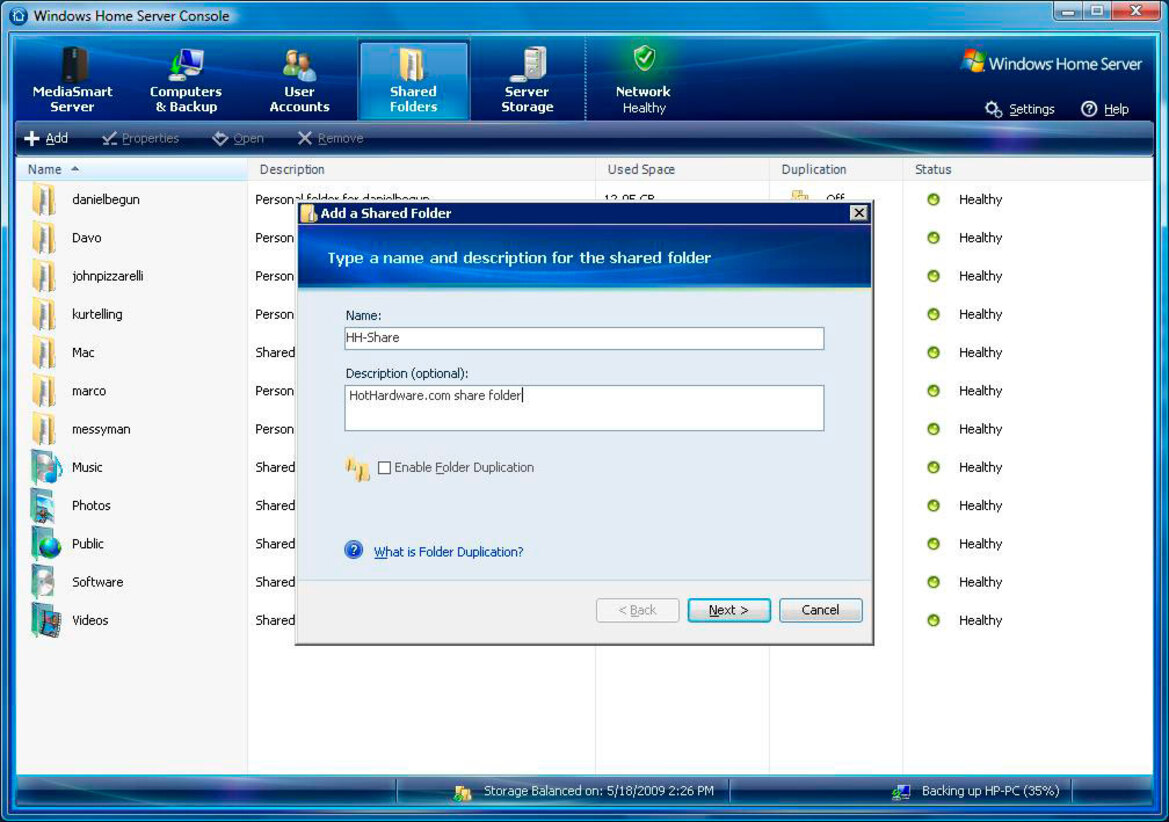Click Storage Balanced date text

[x=599, y=791]
